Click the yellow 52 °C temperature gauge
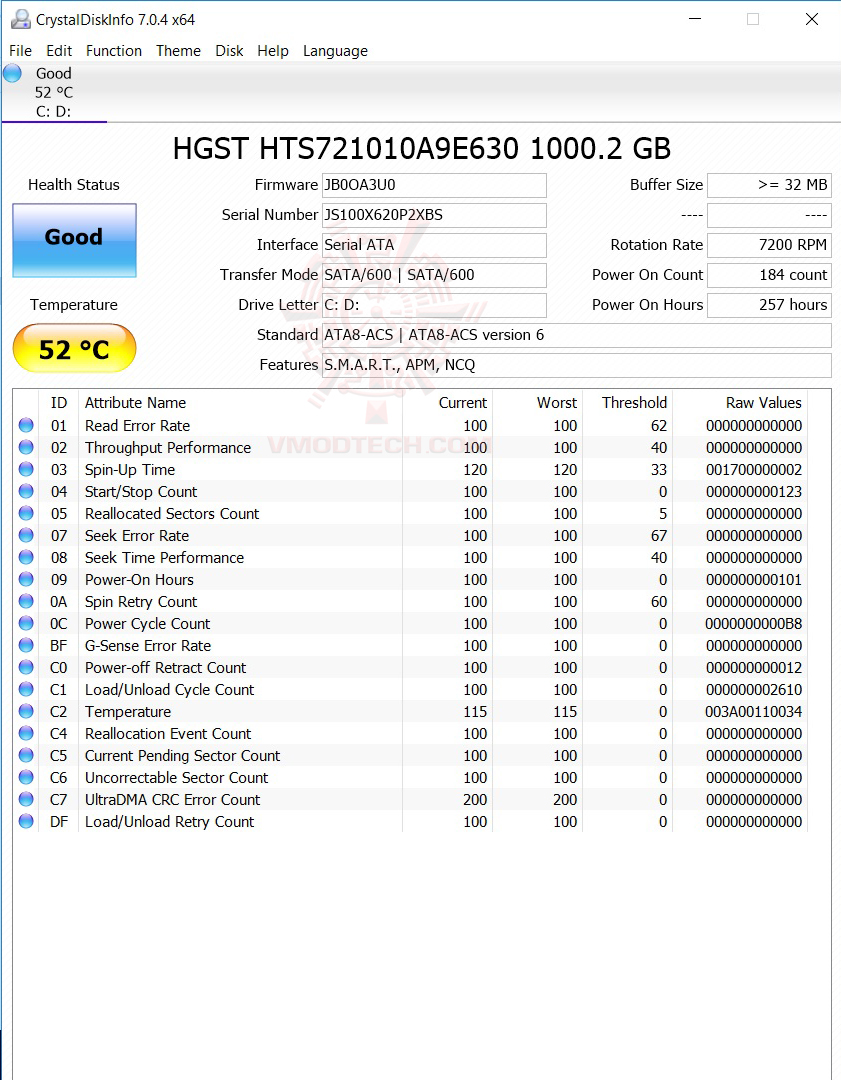 pos(74,348)
